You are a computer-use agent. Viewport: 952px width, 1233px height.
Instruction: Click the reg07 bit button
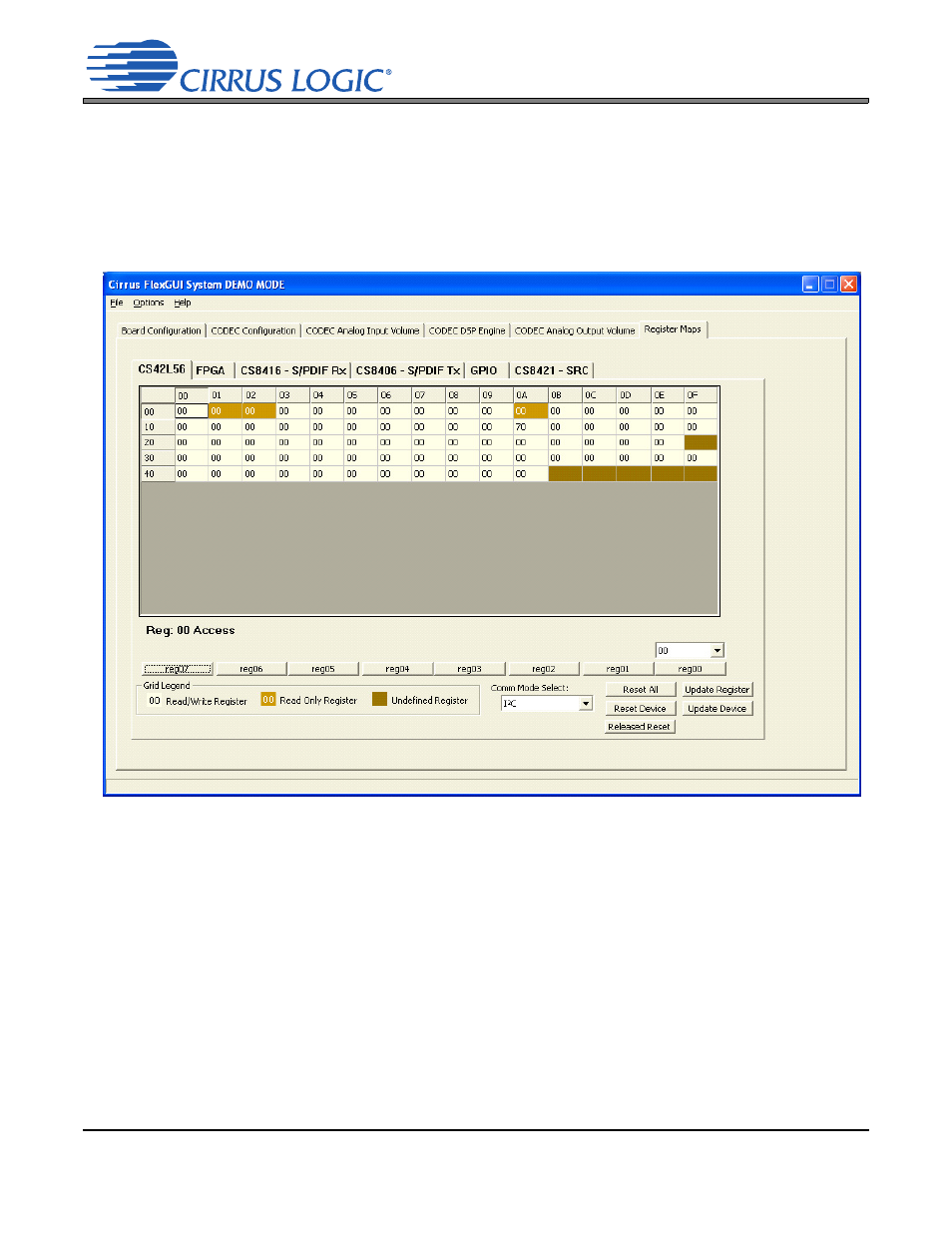click(178, 669)
